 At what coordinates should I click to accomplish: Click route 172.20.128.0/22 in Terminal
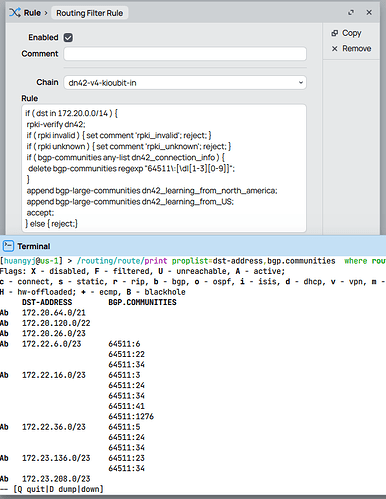pos(56,323)
